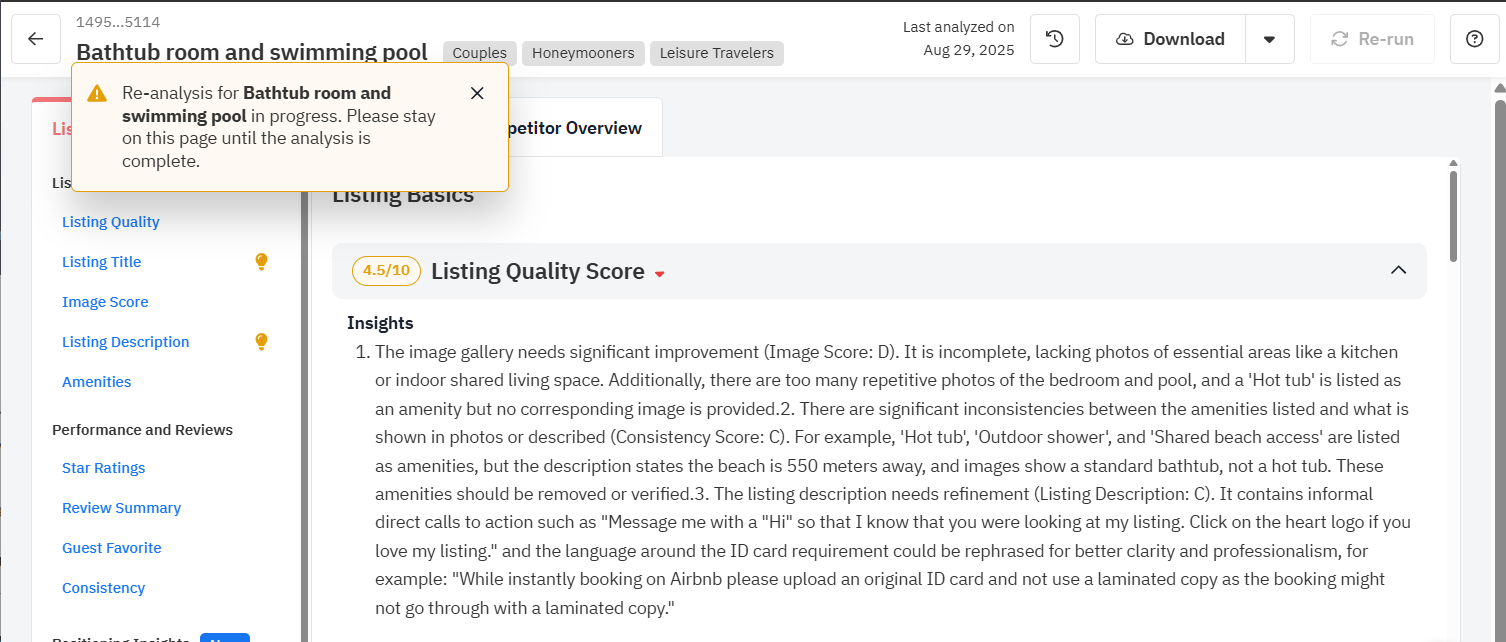Click the Download button
The width and height of the screenshot is (1506, 642).
[x=1170, y=39]
